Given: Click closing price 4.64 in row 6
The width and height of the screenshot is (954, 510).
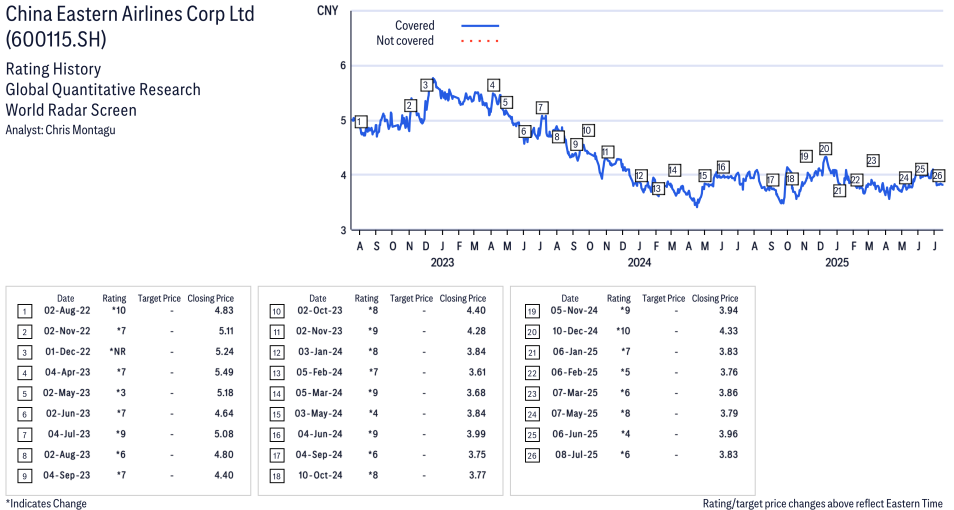Looking at the screenshot, I should [x=225, y=414].
